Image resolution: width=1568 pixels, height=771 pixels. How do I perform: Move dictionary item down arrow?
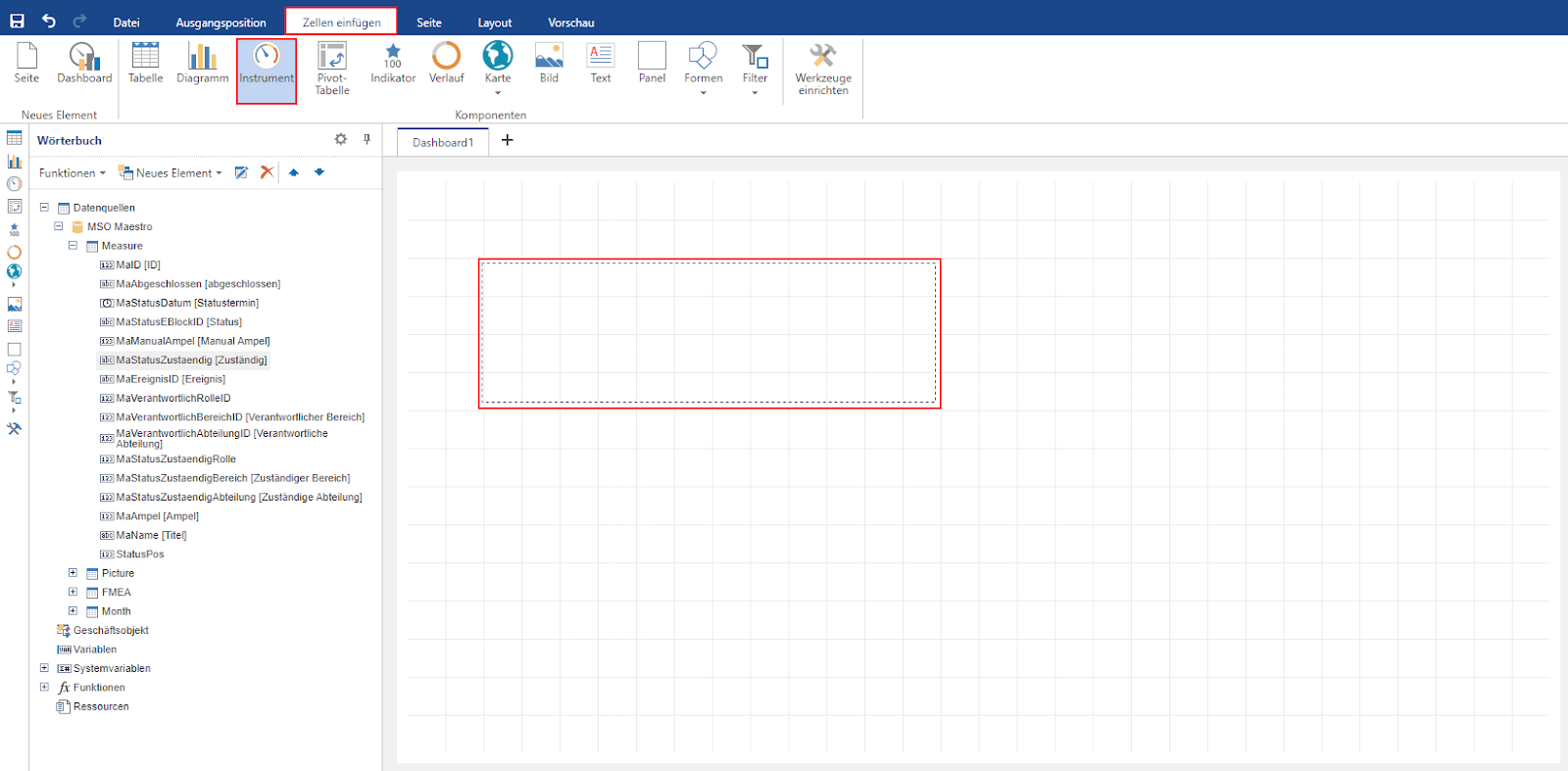point(319,172)
